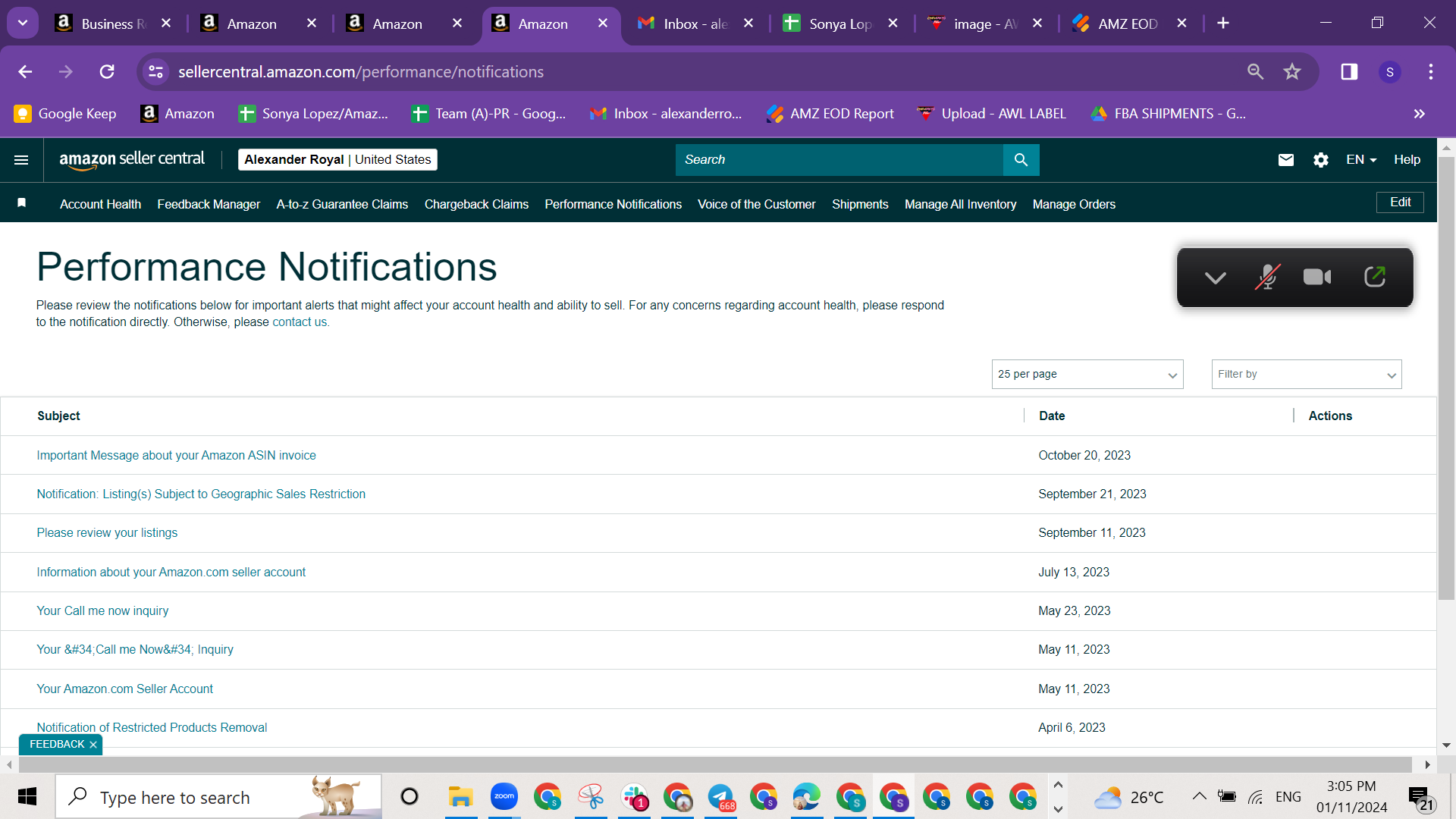The image size is (1456, 819).
Task: Reload the page with the refresh icon
Action: [x=107, y=72]
